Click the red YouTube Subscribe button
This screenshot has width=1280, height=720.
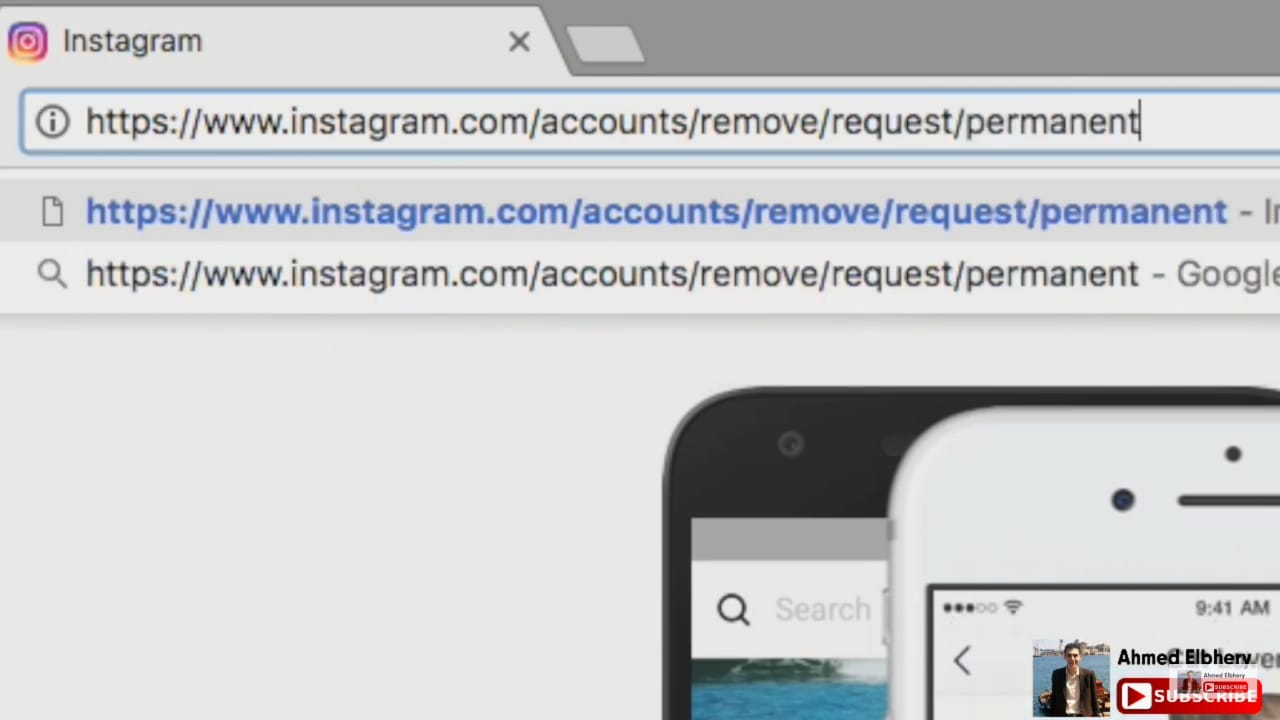(x=1189, y=696)
